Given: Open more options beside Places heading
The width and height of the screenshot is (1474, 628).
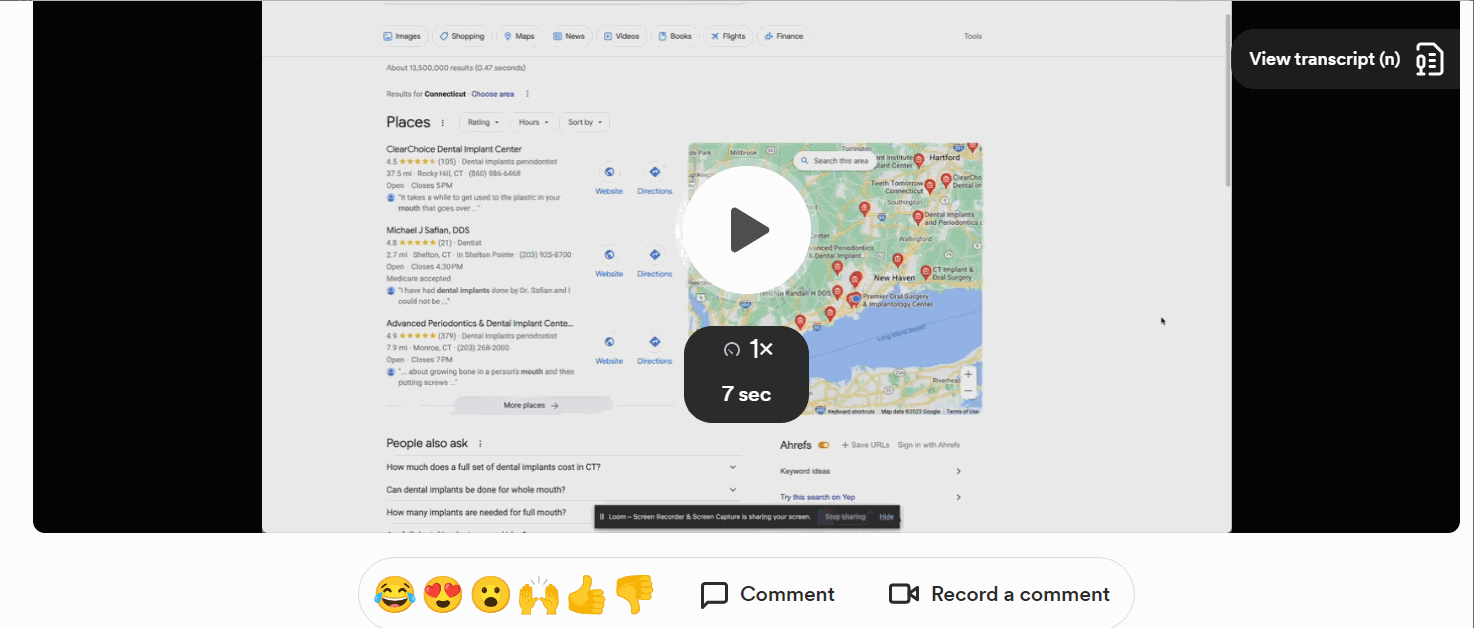Looking at the screenshot, I should click(x=443, y=123).
